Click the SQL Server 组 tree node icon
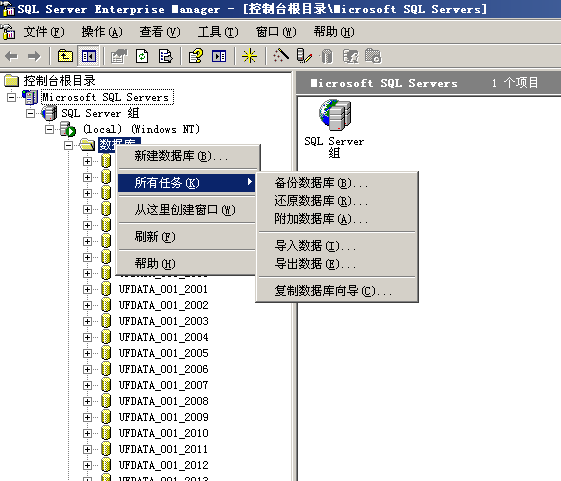Screen dimensions: 561x481 tap(49, 113)
